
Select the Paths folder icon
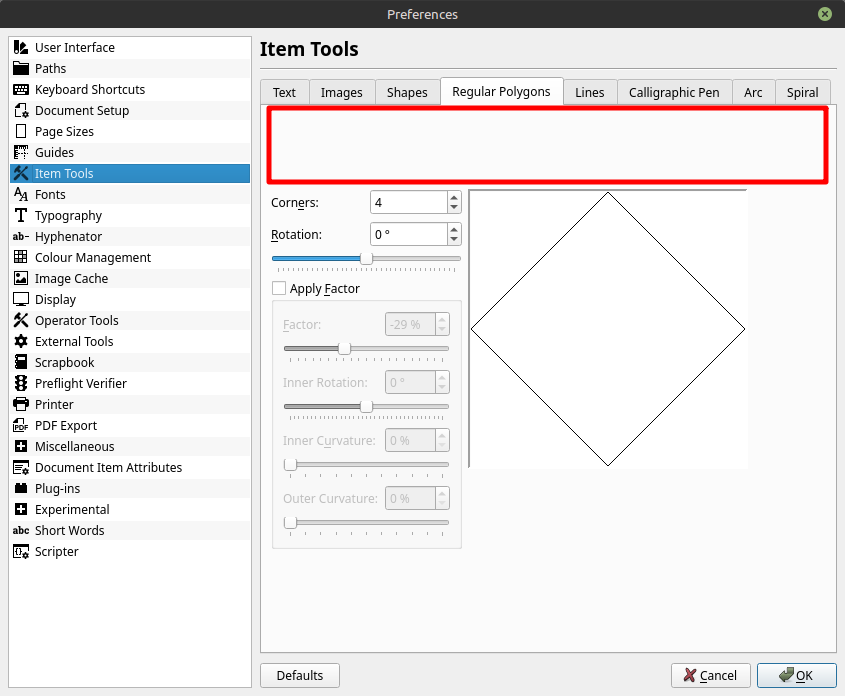tap(21, 69)
